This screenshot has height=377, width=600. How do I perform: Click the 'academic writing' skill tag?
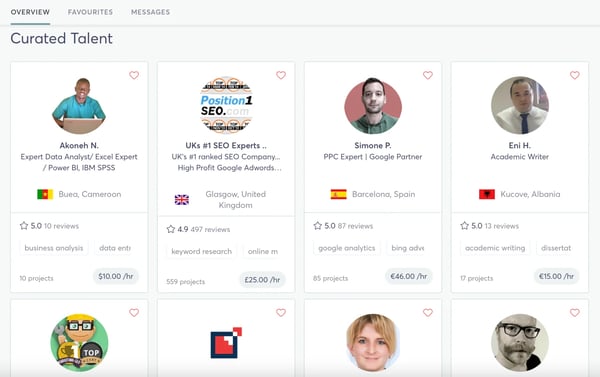[495, 248]
